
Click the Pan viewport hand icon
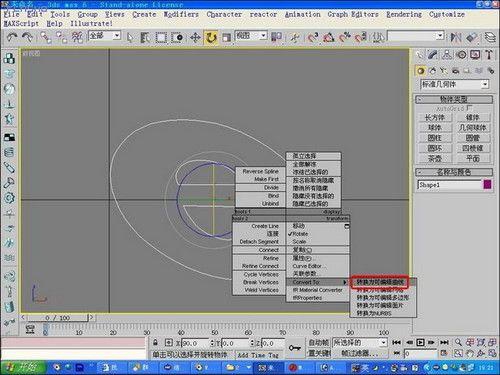[470, 353]
